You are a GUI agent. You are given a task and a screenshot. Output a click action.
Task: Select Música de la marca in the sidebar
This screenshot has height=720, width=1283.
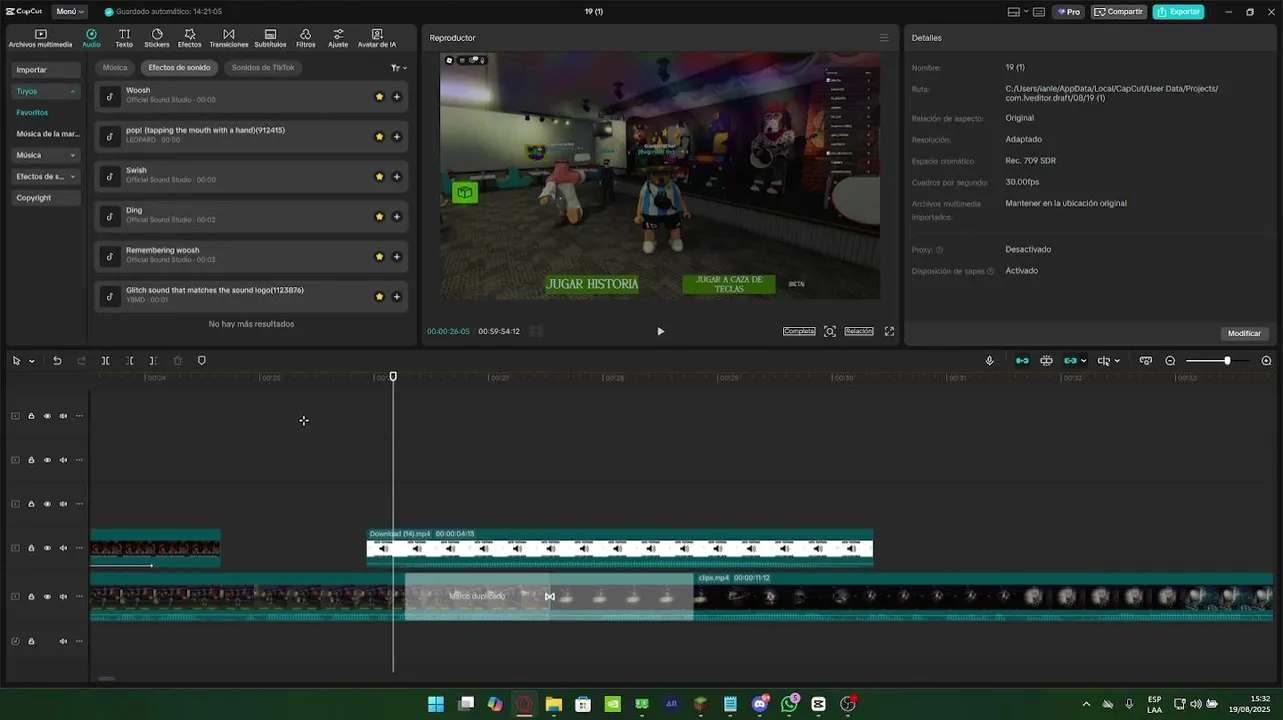[47, 134]
